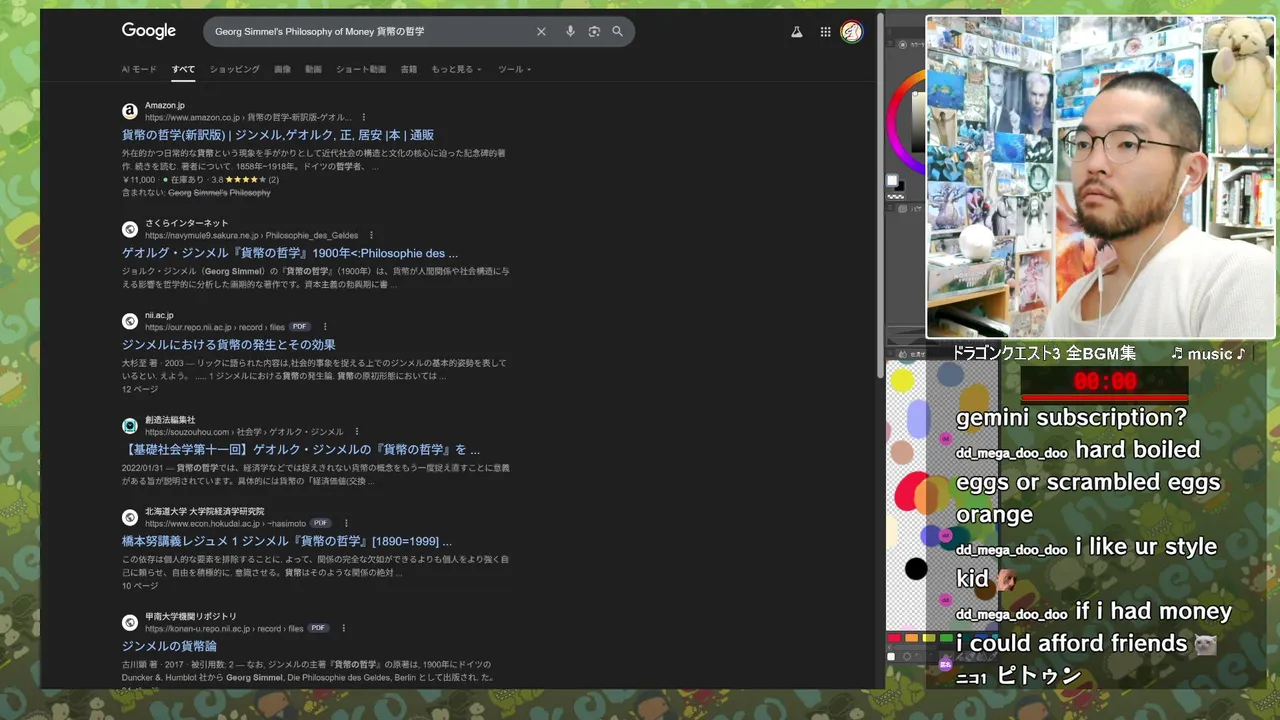Switch to ショッピング tab
The image size is (1280, 720).
coord(234,69)
